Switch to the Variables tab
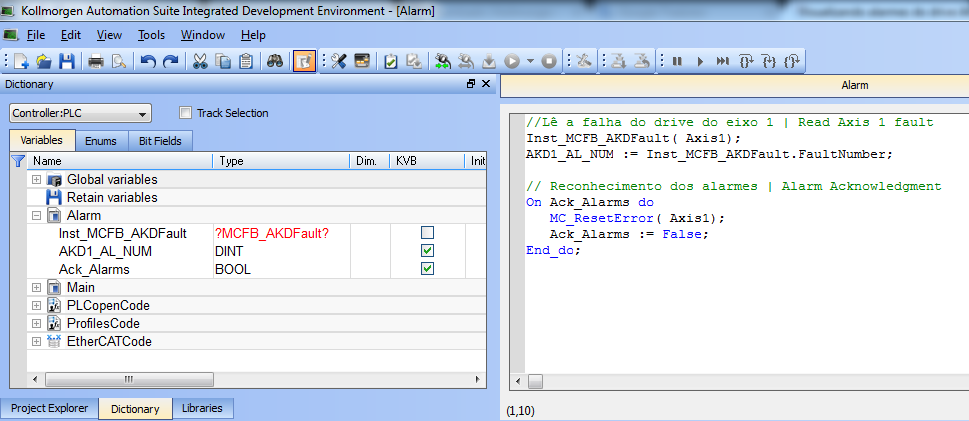This screenshot has height=421, width=969. coord(42,140)
